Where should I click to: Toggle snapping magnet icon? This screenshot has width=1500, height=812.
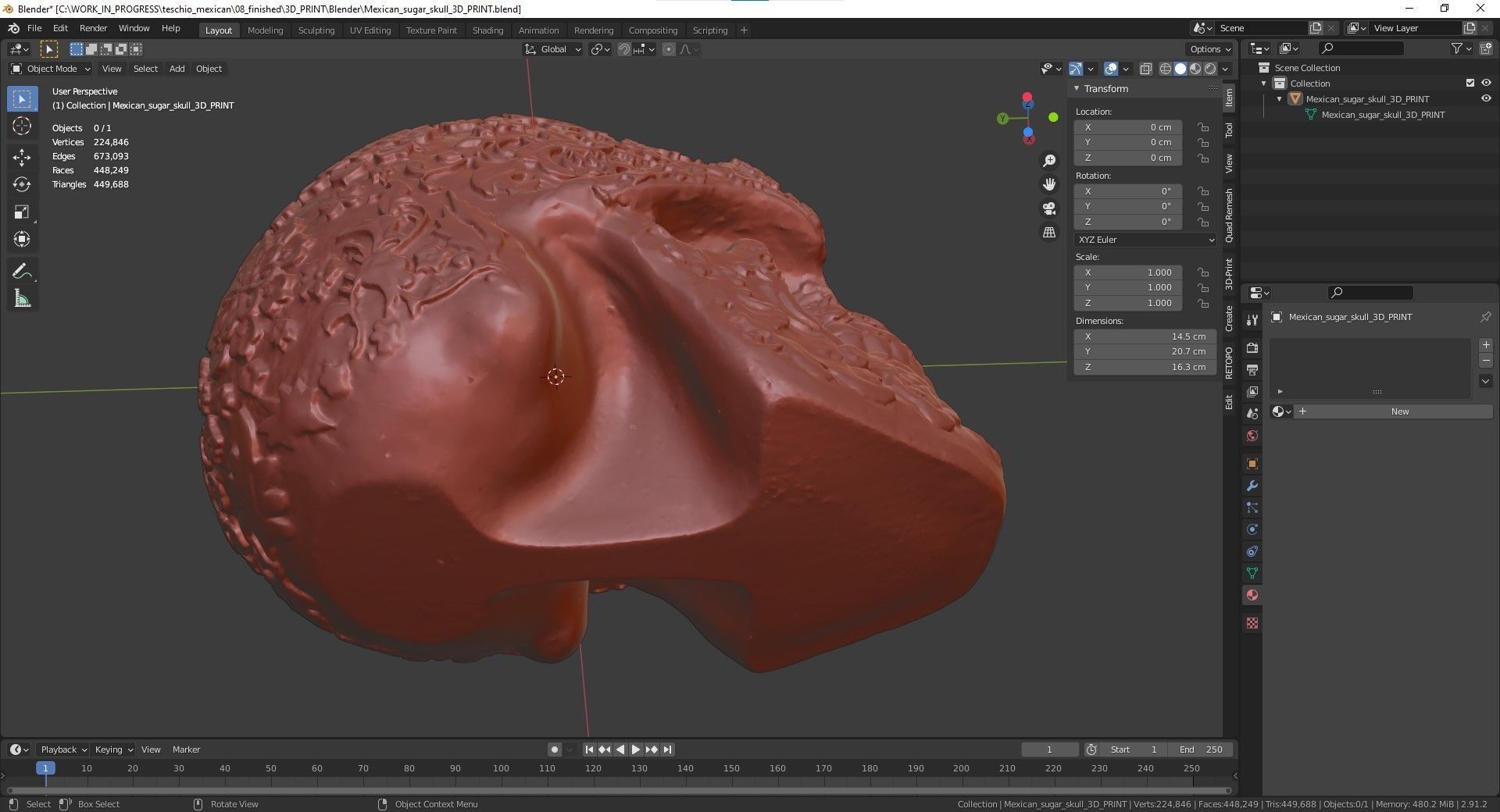coord(623,49)
